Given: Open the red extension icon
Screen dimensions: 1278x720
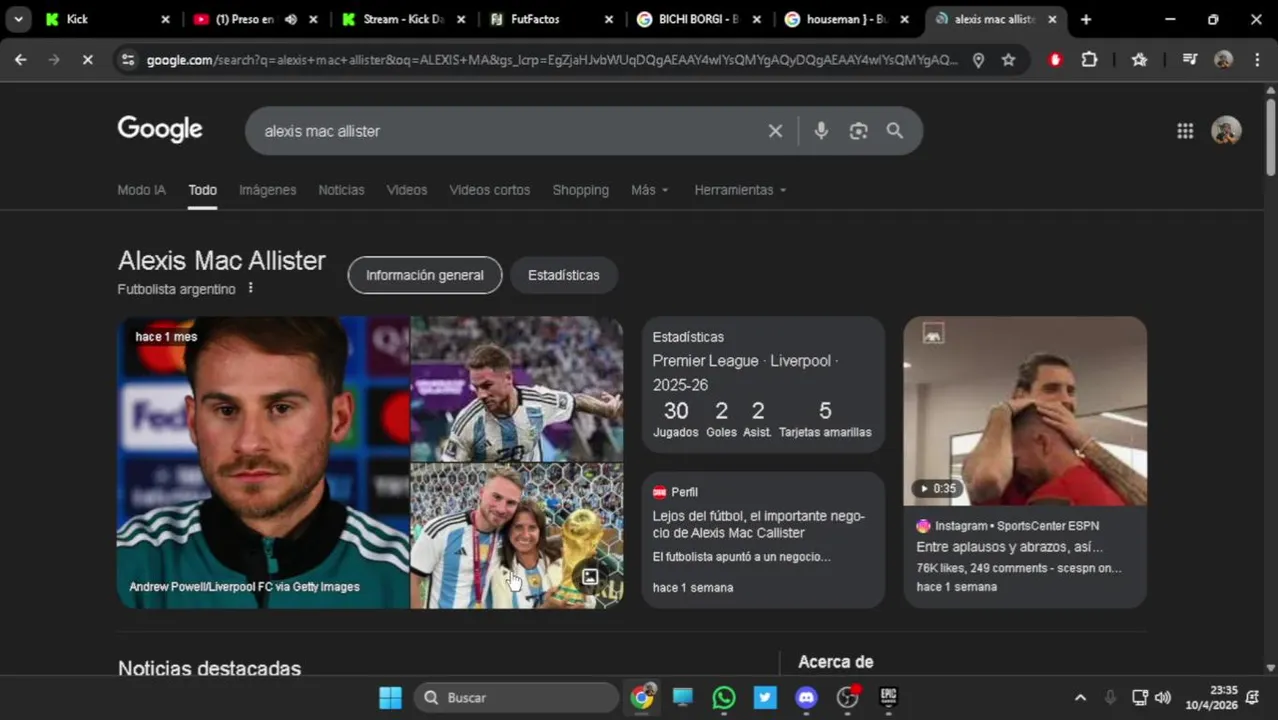Looking at the screenshot, I should click(x=1055, y=60).
